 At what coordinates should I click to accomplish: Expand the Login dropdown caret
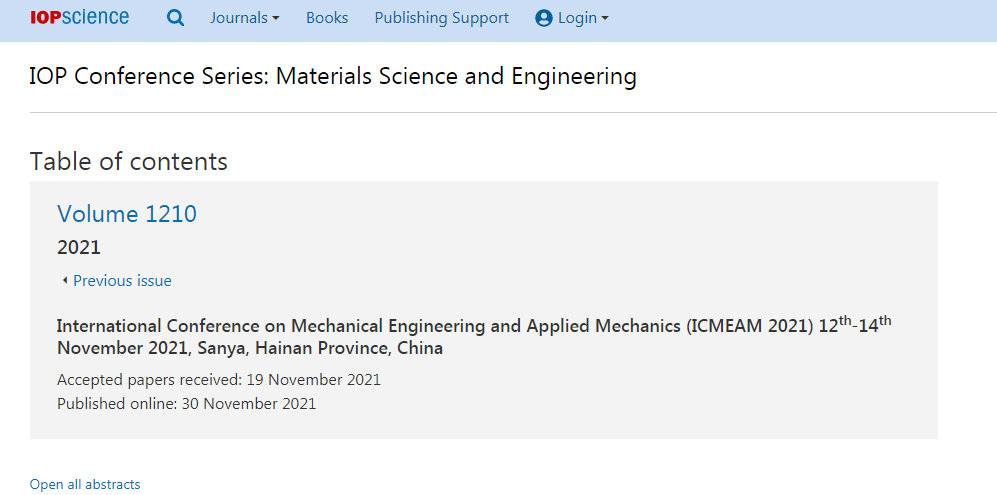tap(605, 18)
